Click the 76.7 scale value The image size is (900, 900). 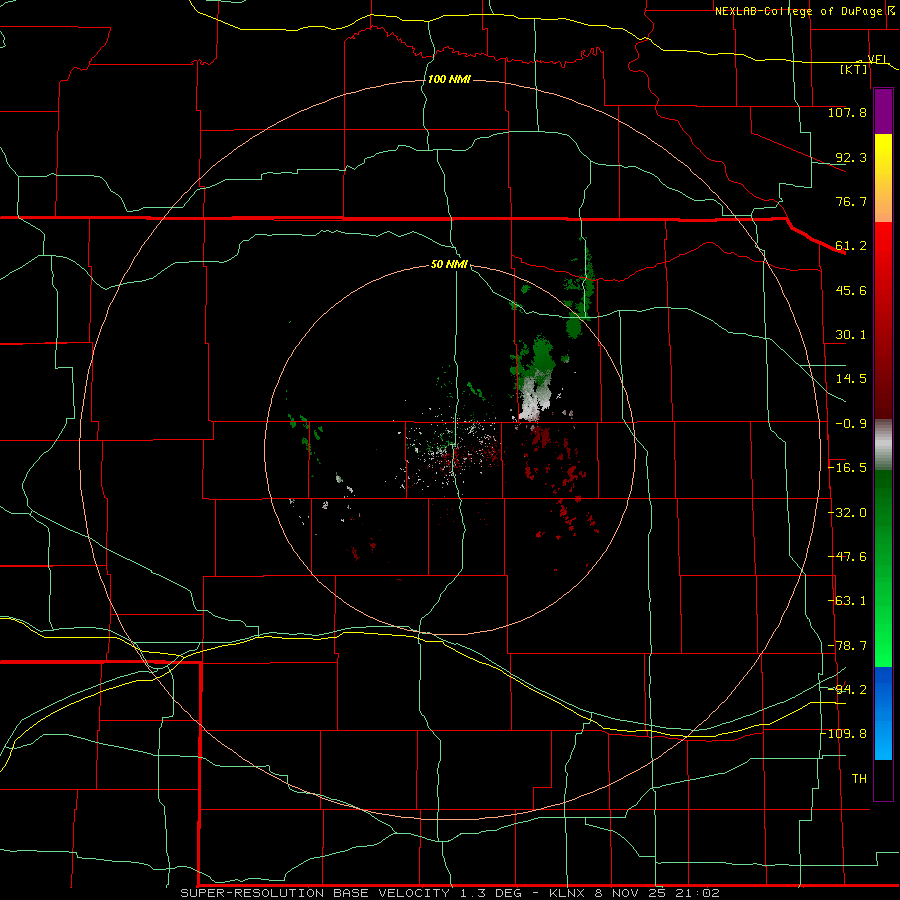[851, 201]
